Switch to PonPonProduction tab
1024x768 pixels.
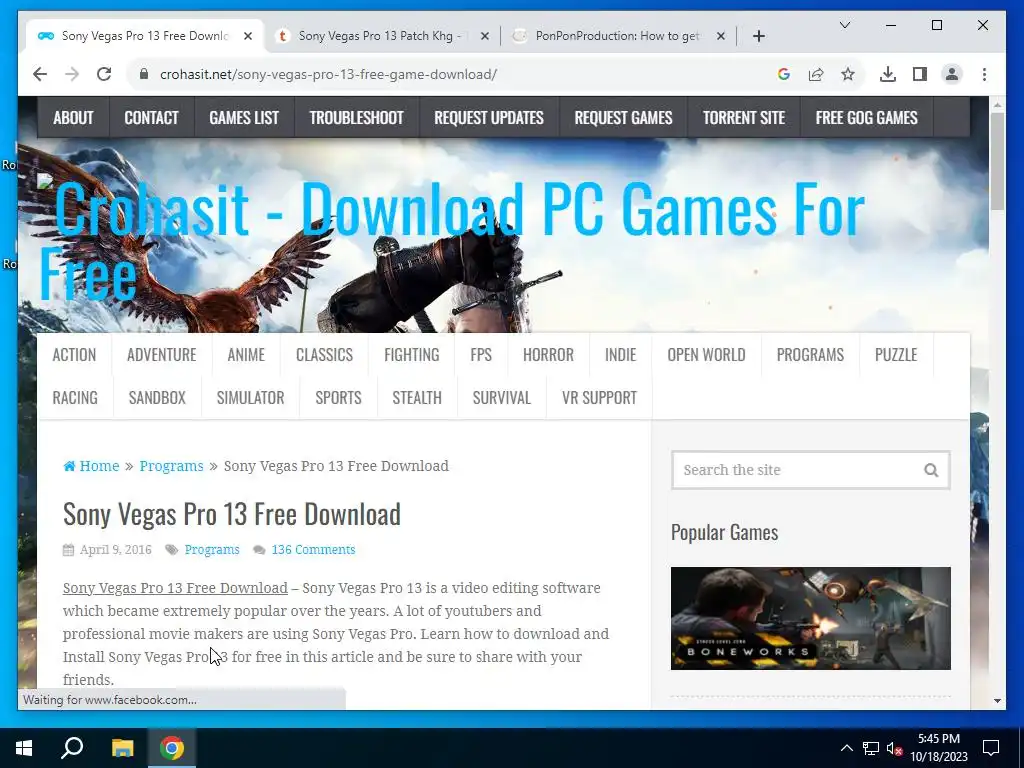(x=617, y=36)
